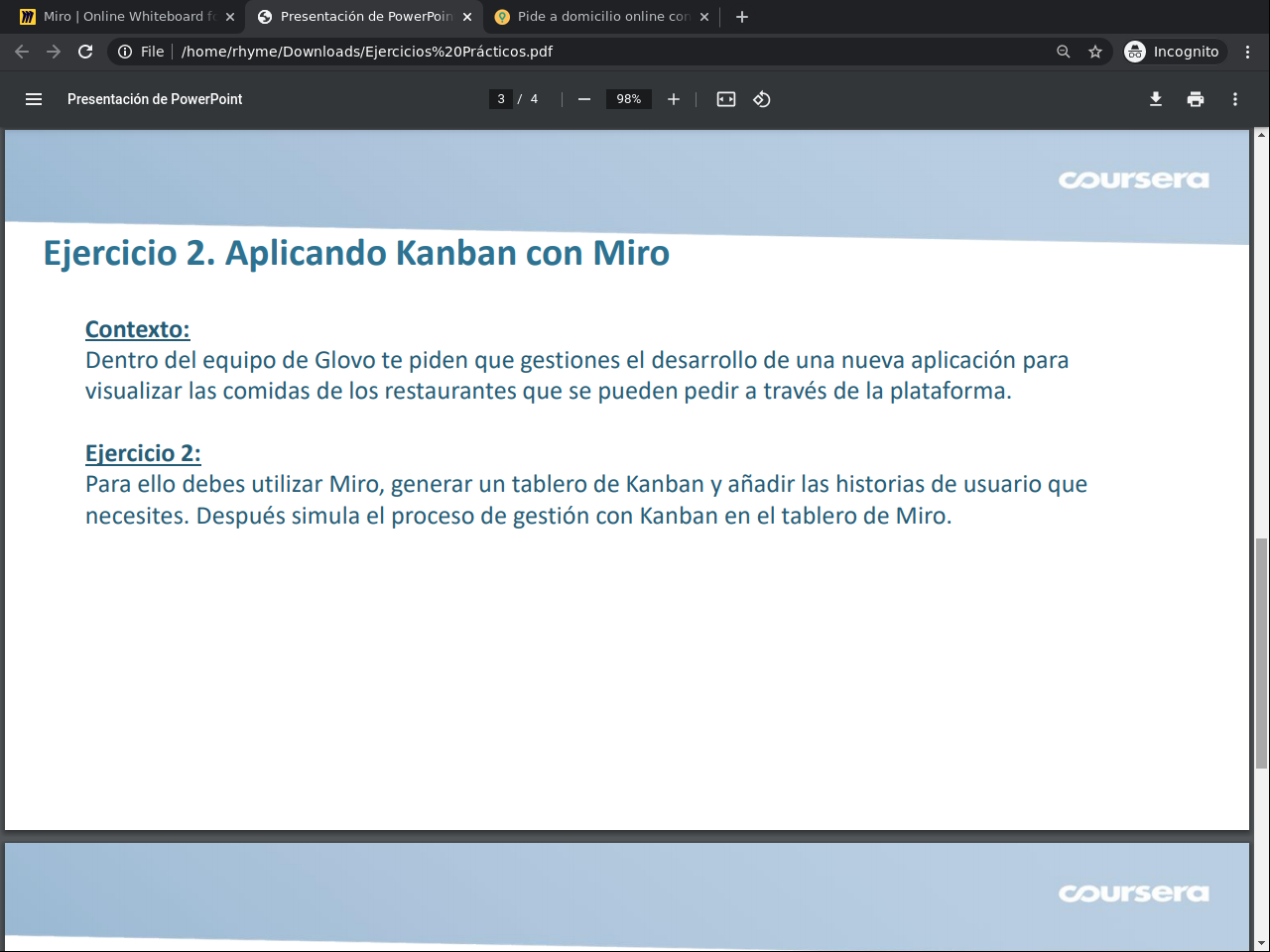Select the Presentación de PowerPoint browser tab
Screen dimensions: 1270x952
click(x=364, y=17)
